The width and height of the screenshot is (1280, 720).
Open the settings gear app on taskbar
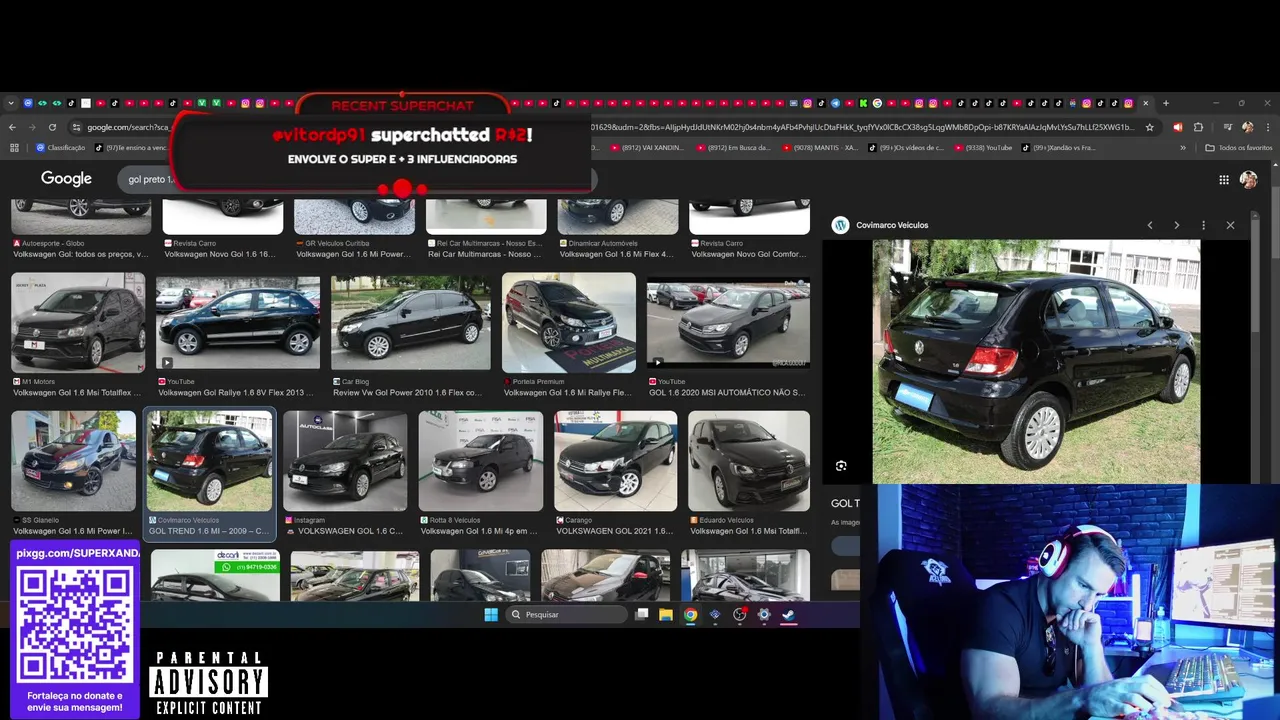click(764, 615)
